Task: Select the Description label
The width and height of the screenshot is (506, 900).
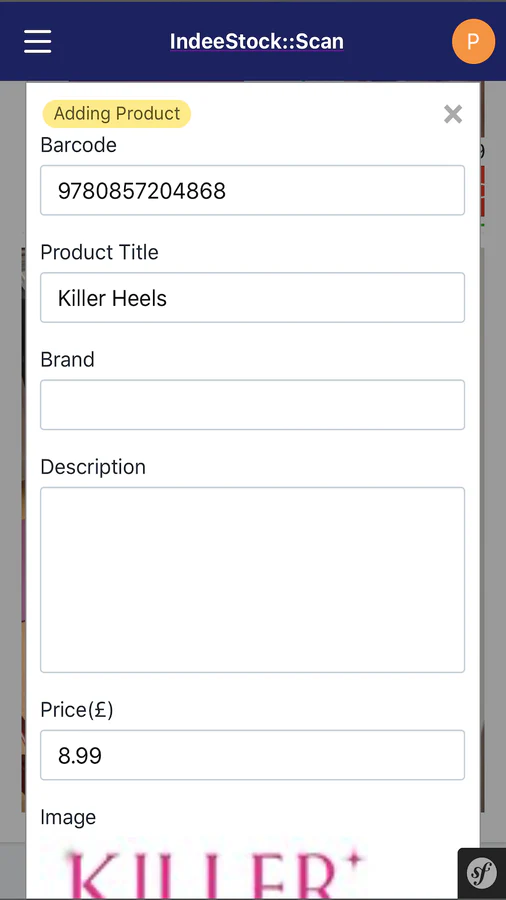Action: [93, 467]
